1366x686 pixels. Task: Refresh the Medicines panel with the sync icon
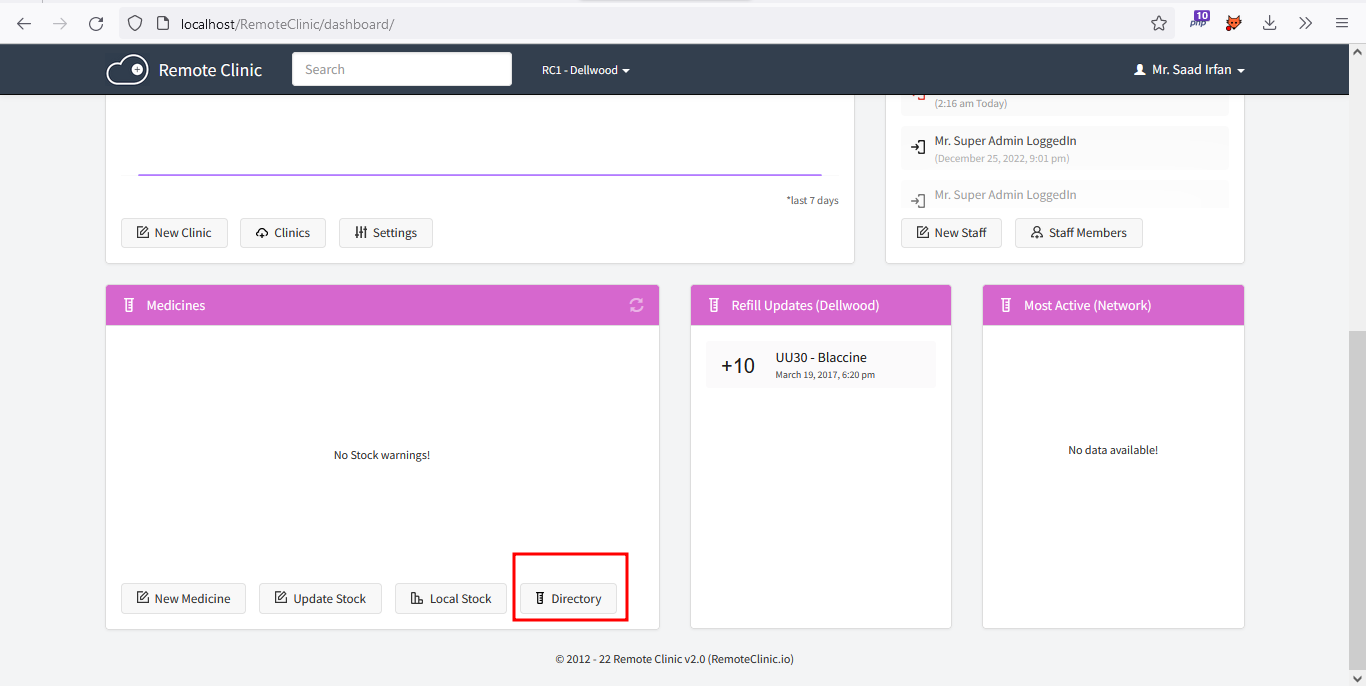point(636,305)
